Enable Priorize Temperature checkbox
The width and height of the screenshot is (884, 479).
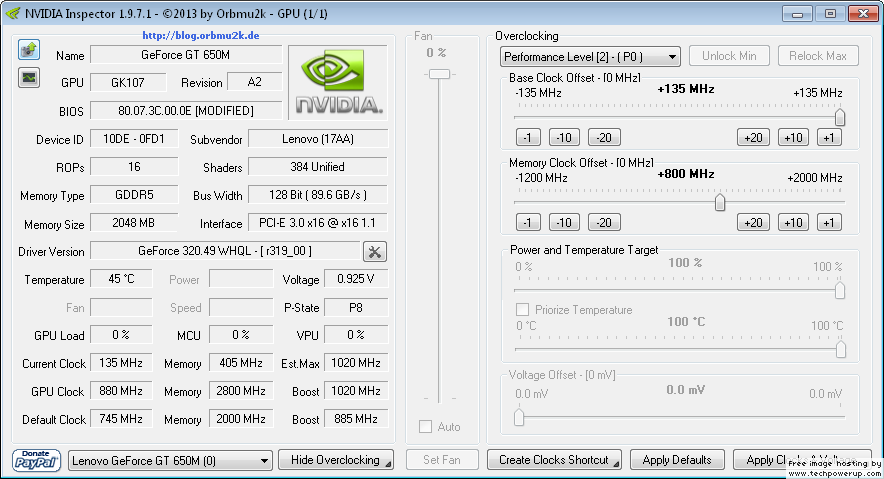click(x=523, y=309)
